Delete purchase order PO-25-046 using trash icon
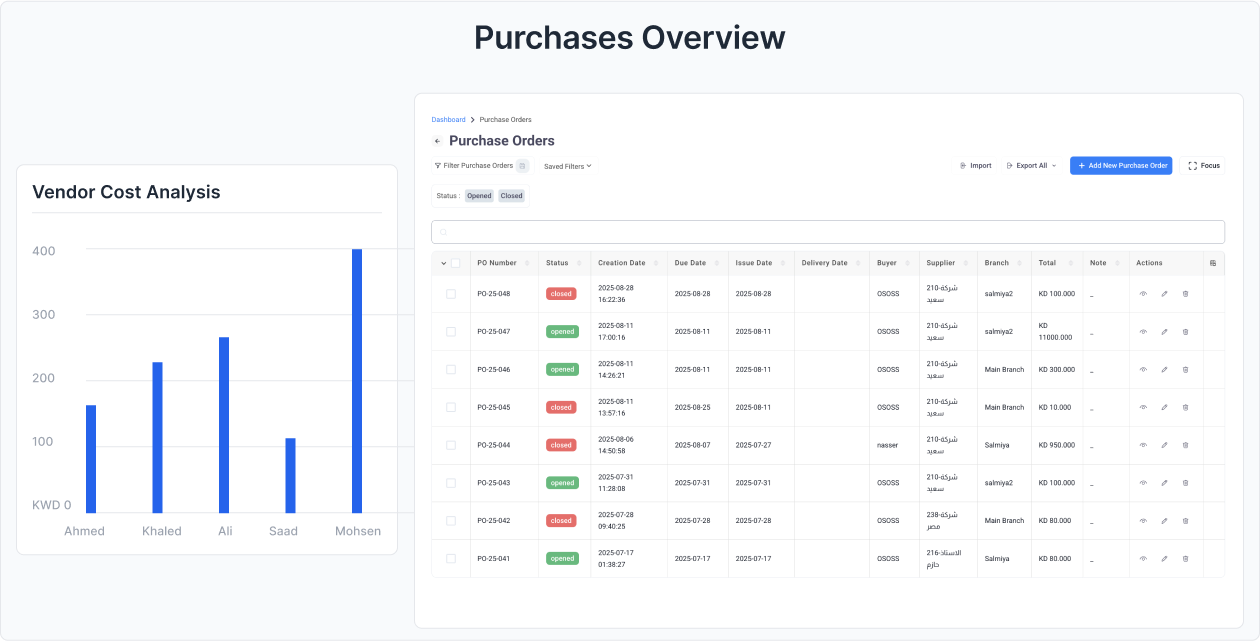Image resolution: width=1260 pixels, height=641 pixels. (1185, 370)
